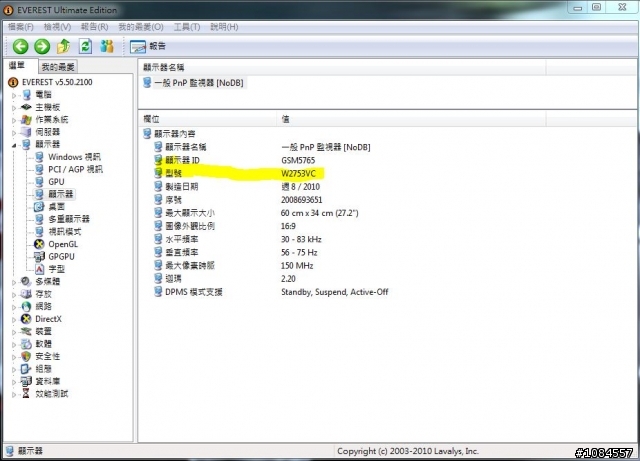This screenshot has height=461, width=640.
Task: Expand the 網路 tree node
Action: (x=14, y=307)
